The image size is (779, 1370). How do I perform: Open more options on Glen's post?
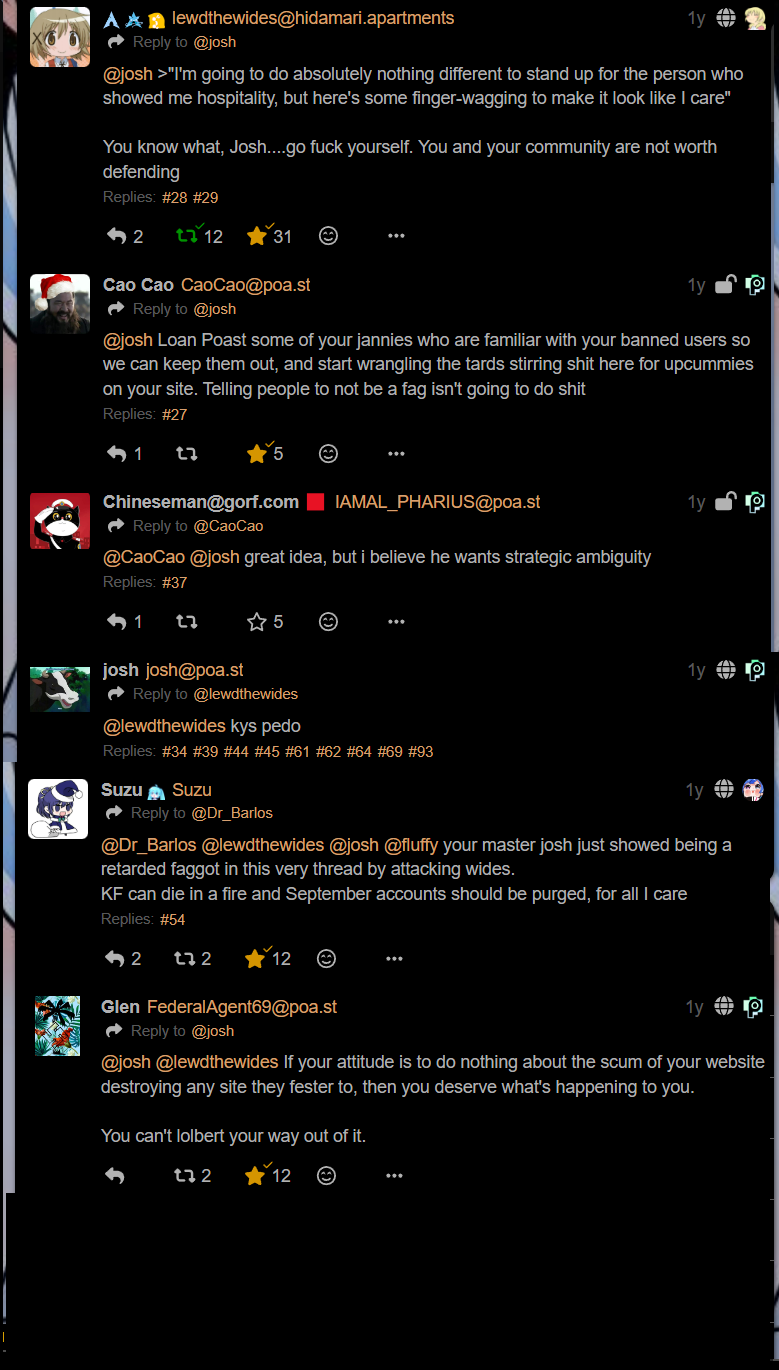pyautogui.click(x=394, y=1176)
